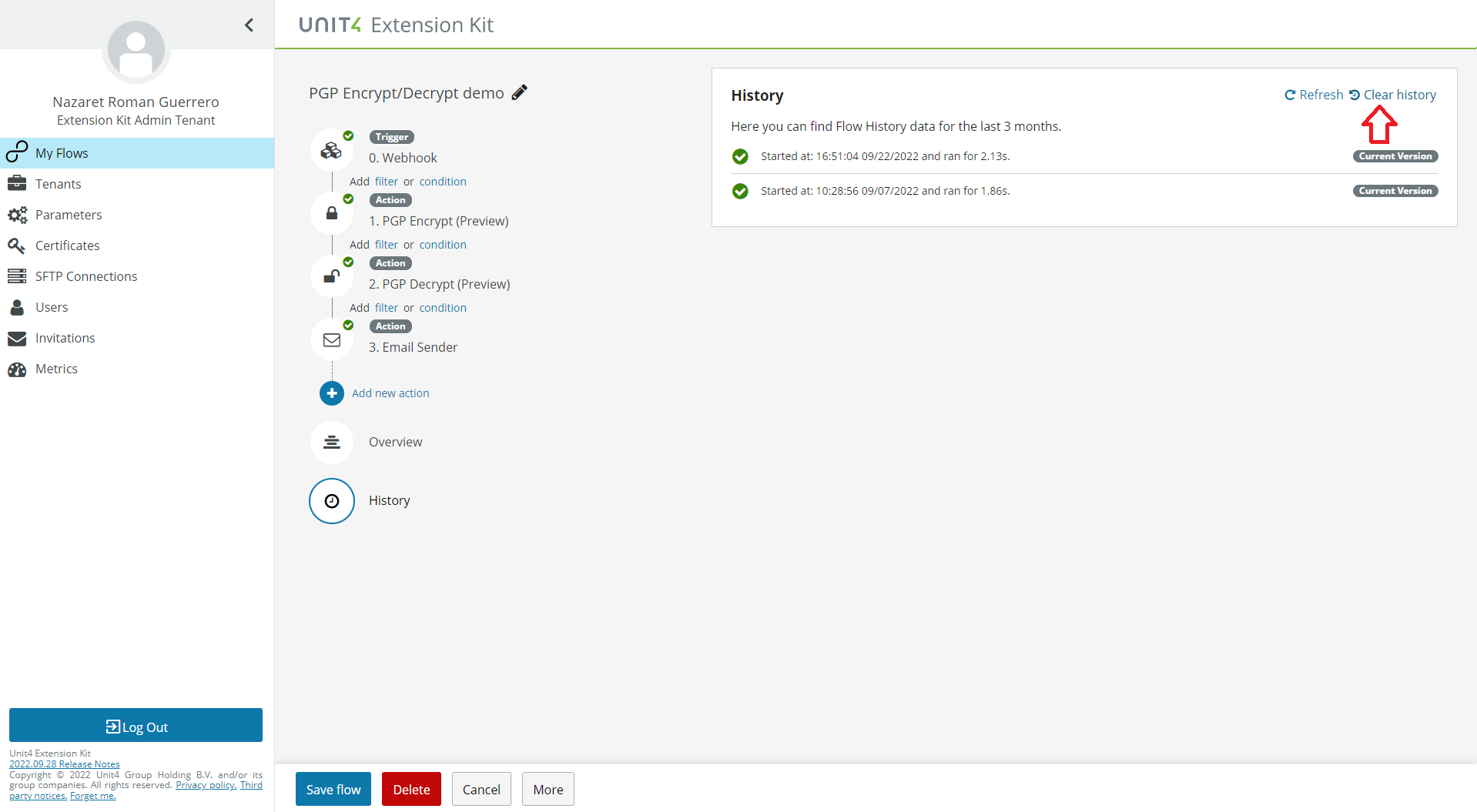Open step 0. Webhook
Viewport: 1477px width, 812px height.
coord(403,158)
